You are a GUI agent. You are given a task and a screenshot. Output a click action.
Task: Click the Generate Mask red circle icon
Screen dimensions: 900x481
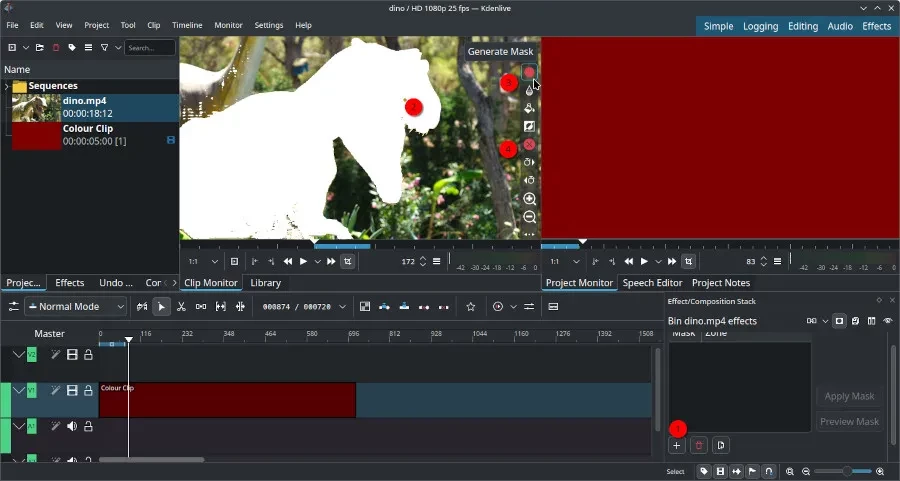click(x=529, y=73)
